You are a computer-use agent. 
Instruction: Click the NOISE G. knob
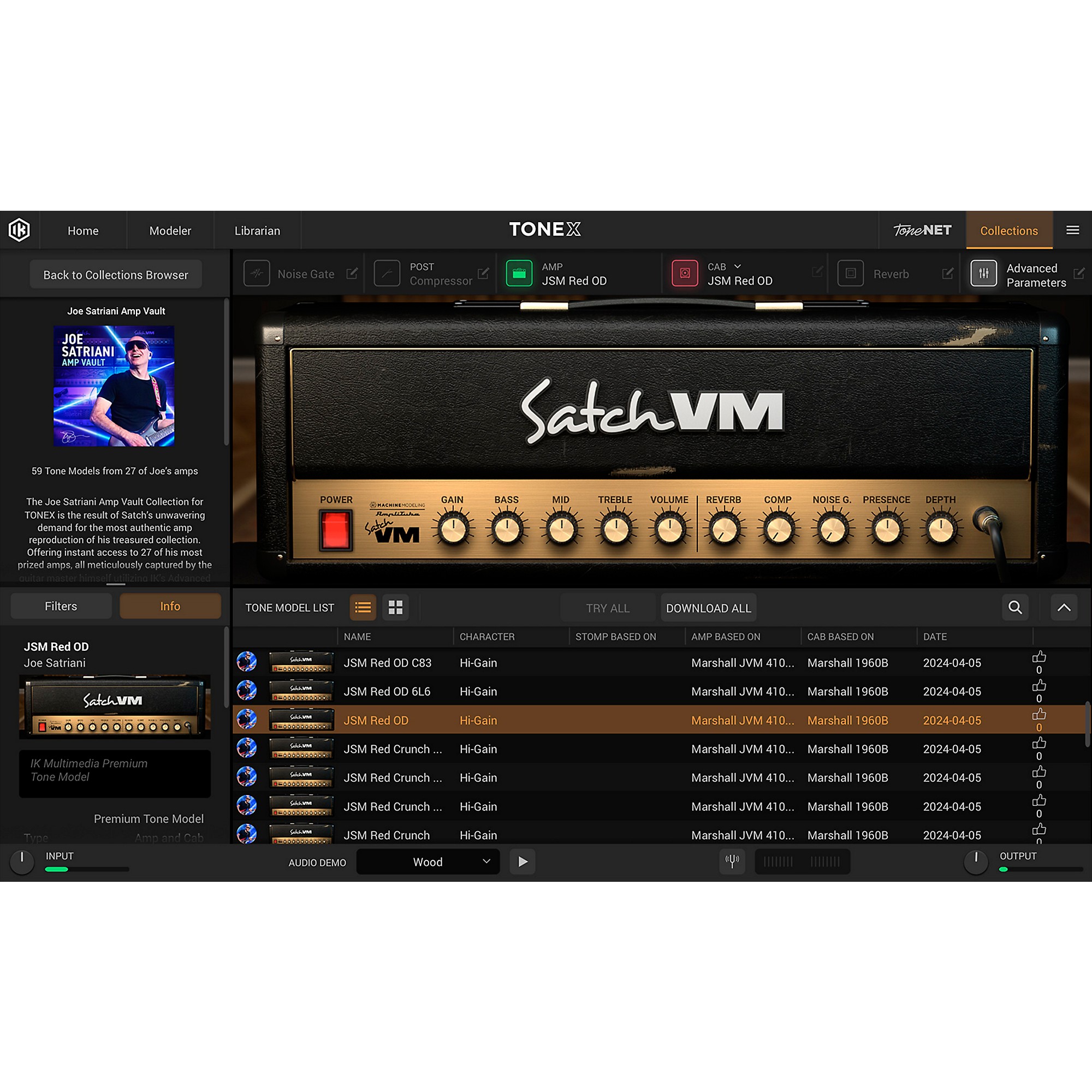tap(833, 530)
